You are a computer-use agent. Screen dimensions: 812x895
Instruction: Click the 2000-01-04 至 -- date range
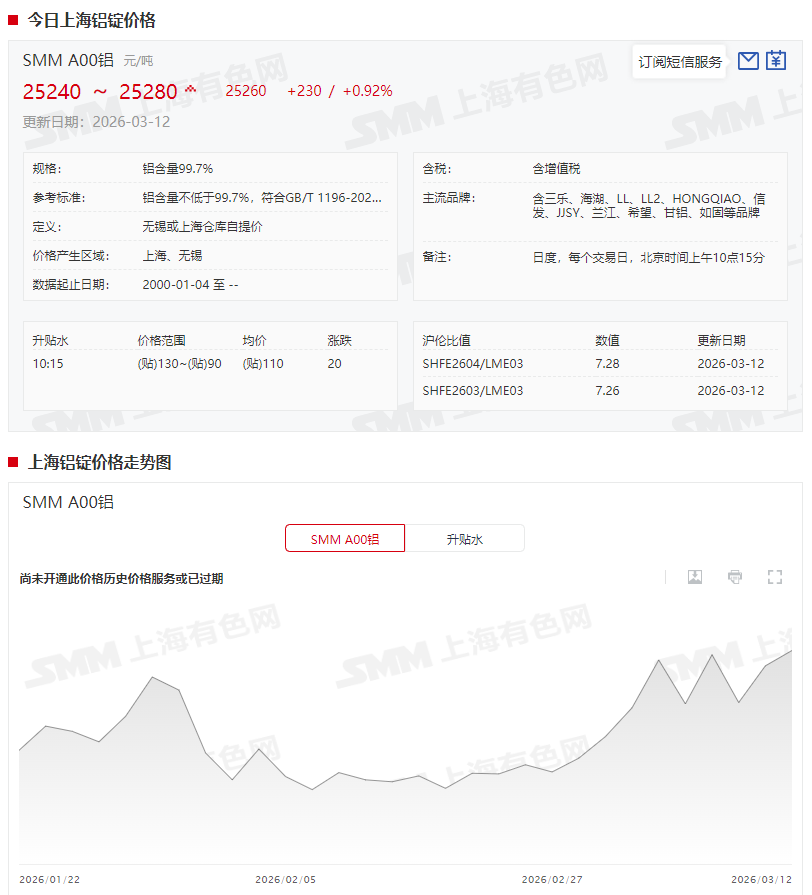[190, 284]
